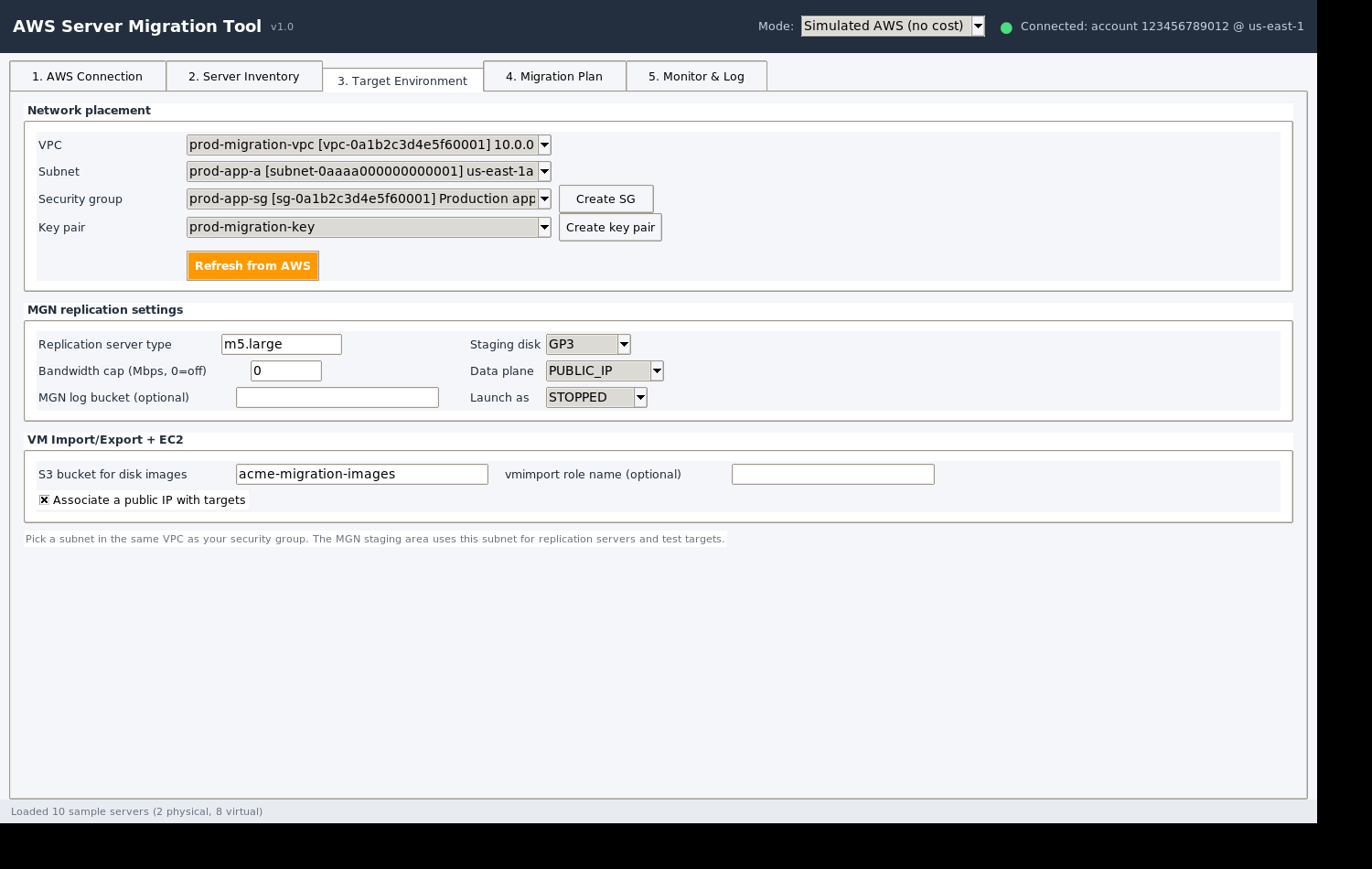The image size is (1372, 869).
Task: Click the 'Replication server type' label
Action: (105, 344)
